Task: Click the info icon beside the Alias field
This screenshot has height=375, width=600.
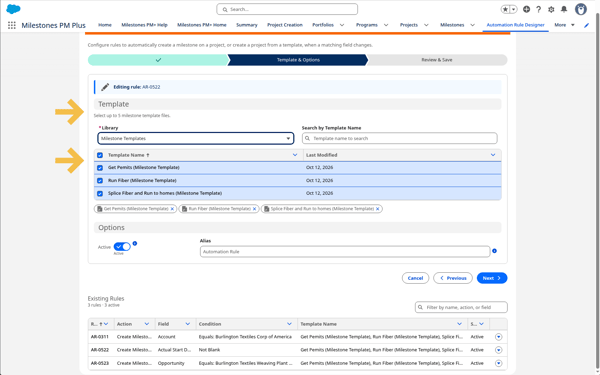Action: [x=494, y=251]
